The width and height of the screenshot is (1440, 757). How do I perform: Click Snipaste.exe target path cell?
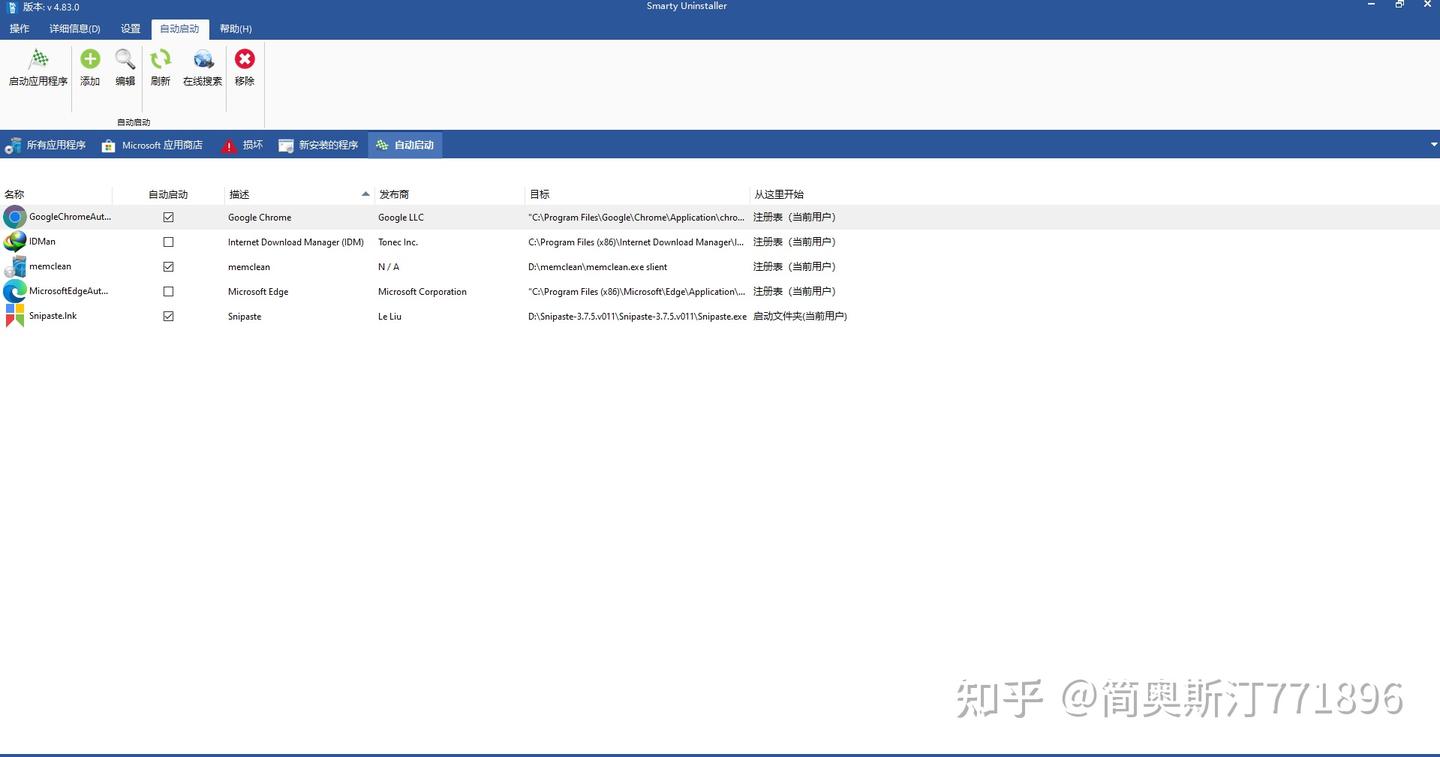pyautogui.click(x=637, y=316)
